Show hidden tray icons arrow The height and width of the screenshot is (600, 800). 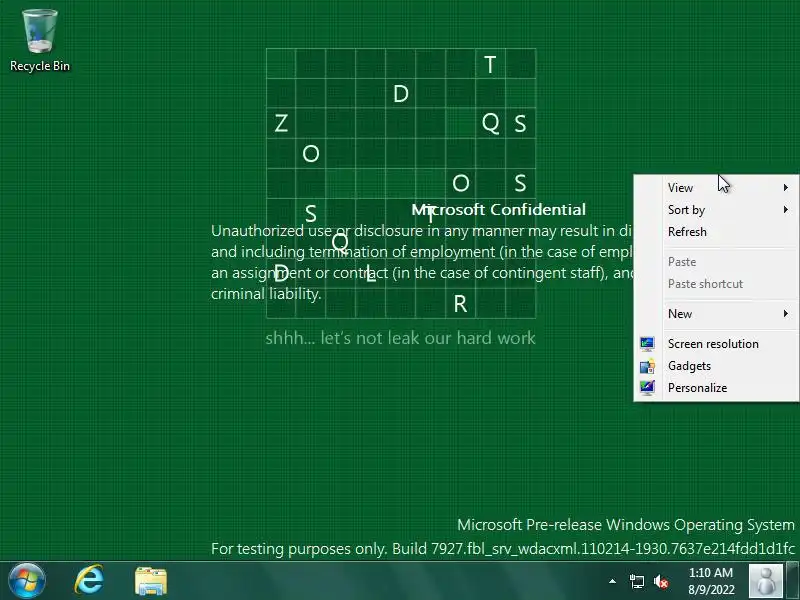tap(612, 581)
